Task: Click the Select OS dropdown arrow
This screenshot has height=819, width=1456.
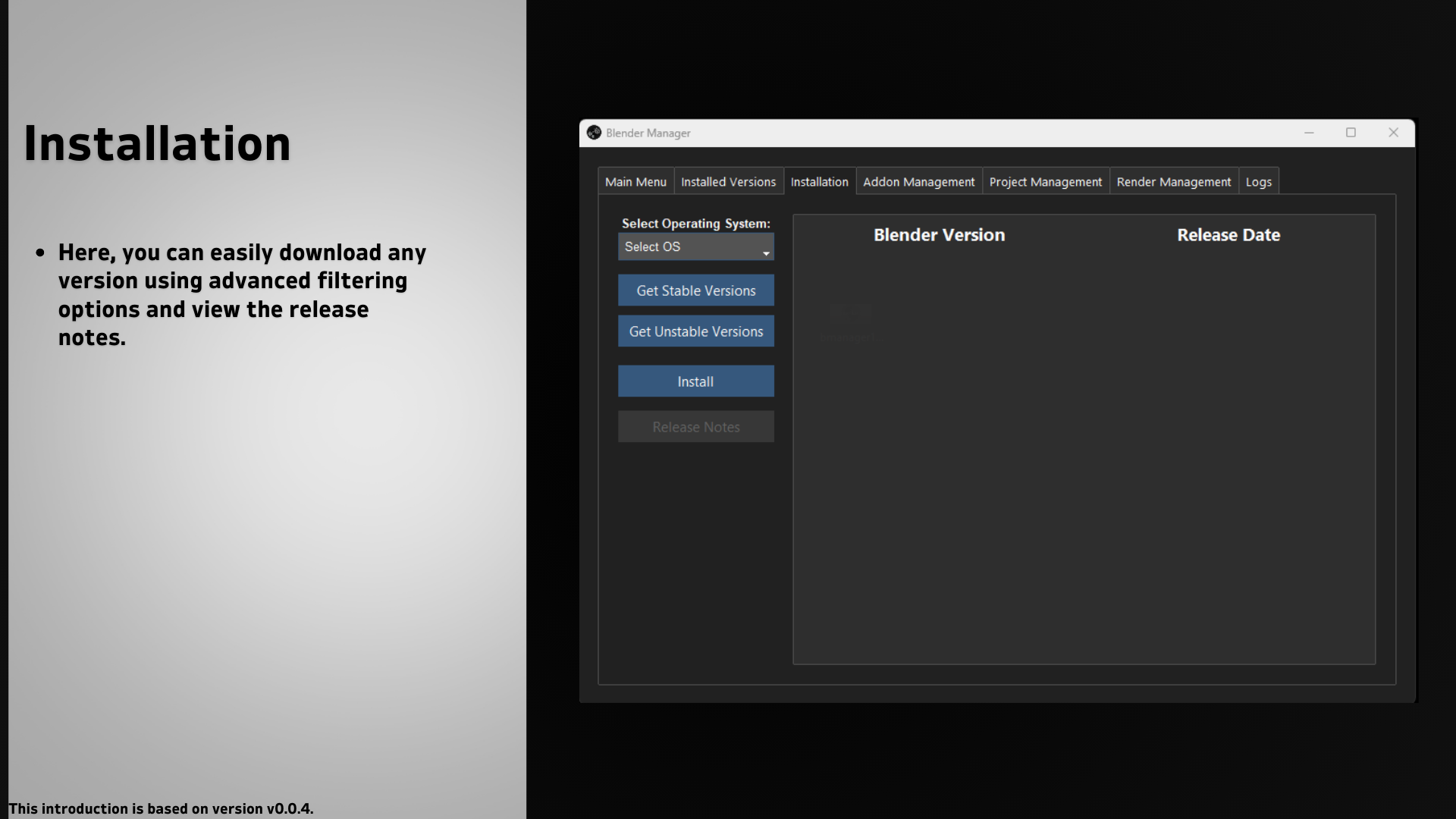Action: coord(766,253)
